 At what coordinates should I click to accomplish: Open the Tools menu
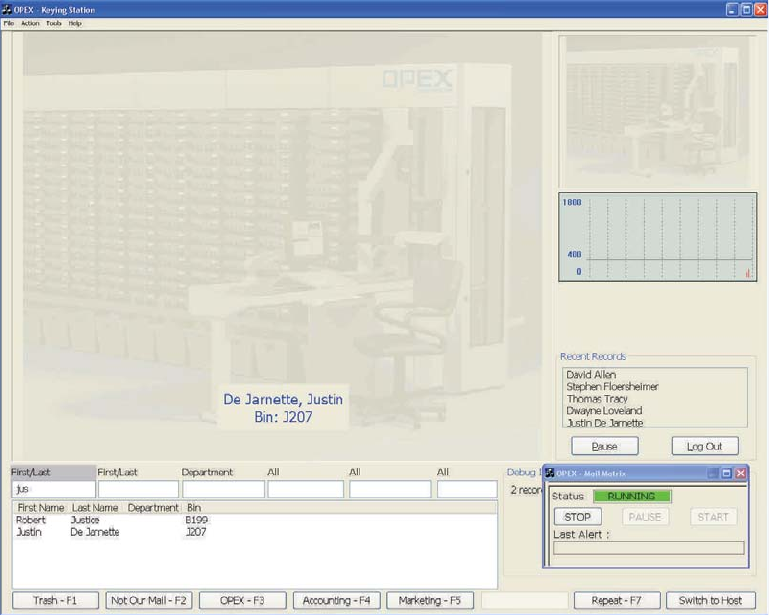53,23
